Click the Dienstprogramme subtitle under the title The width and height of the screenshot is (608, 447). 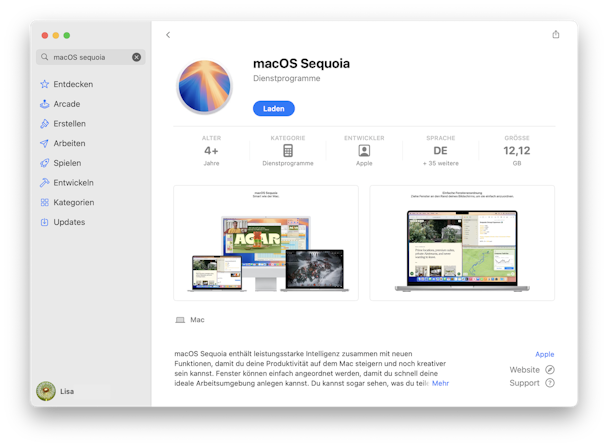tap(287, 78)
